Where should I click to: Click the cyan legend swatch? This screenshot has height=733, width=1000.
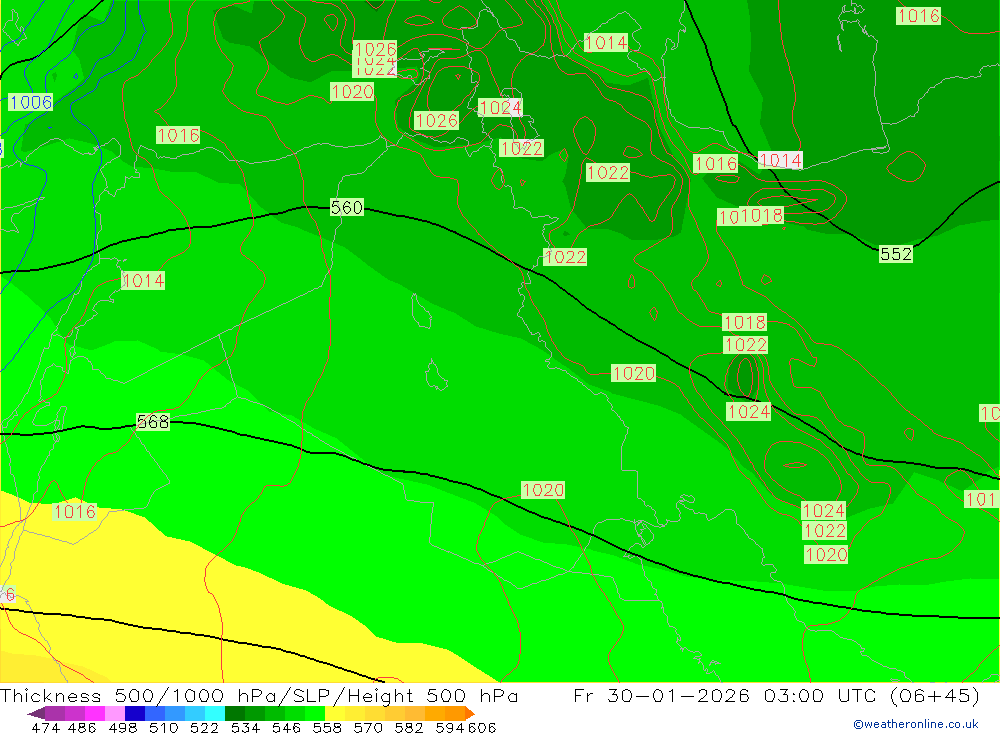tap(215, 713)
